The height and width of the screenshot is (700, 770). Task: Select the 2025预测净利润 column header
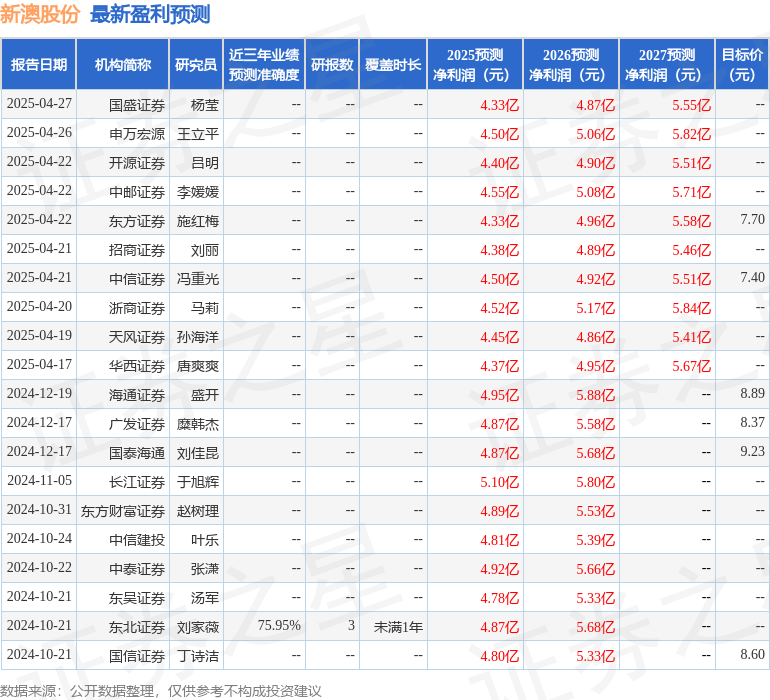point(474,65)
